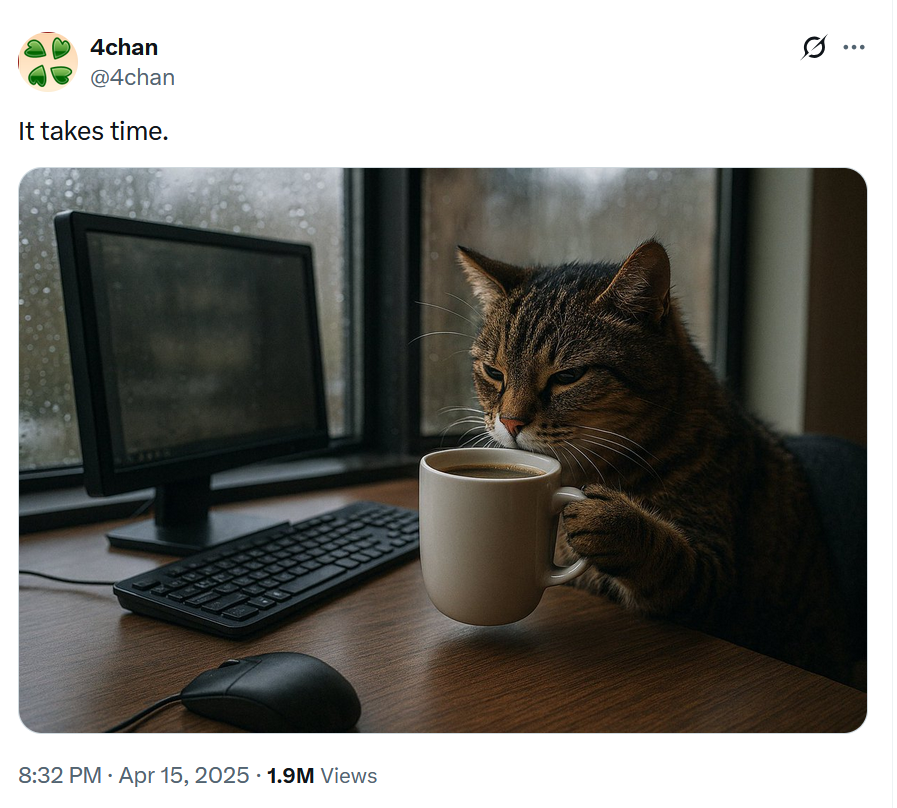Click the @4chan handle
897x808 pixels.
(132, 77)
